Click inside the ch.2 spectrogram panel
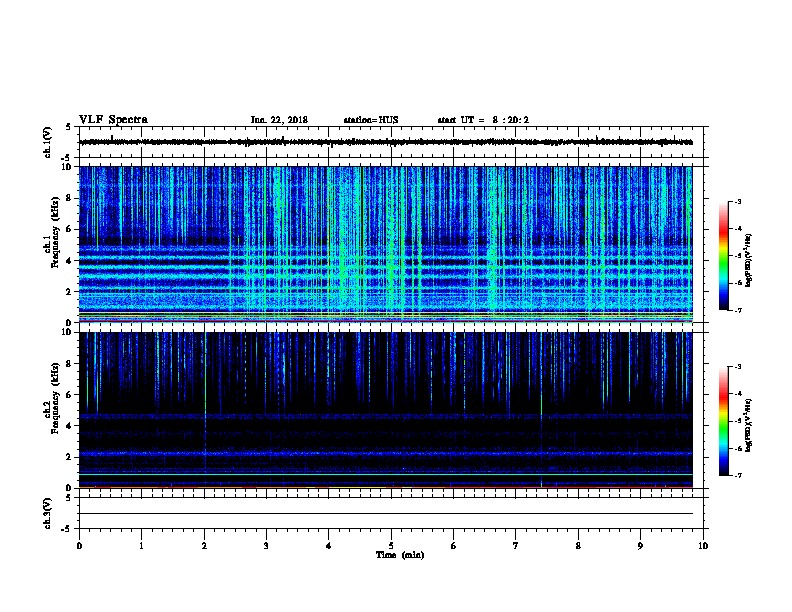The image size is (792, 612). point(386,410)
